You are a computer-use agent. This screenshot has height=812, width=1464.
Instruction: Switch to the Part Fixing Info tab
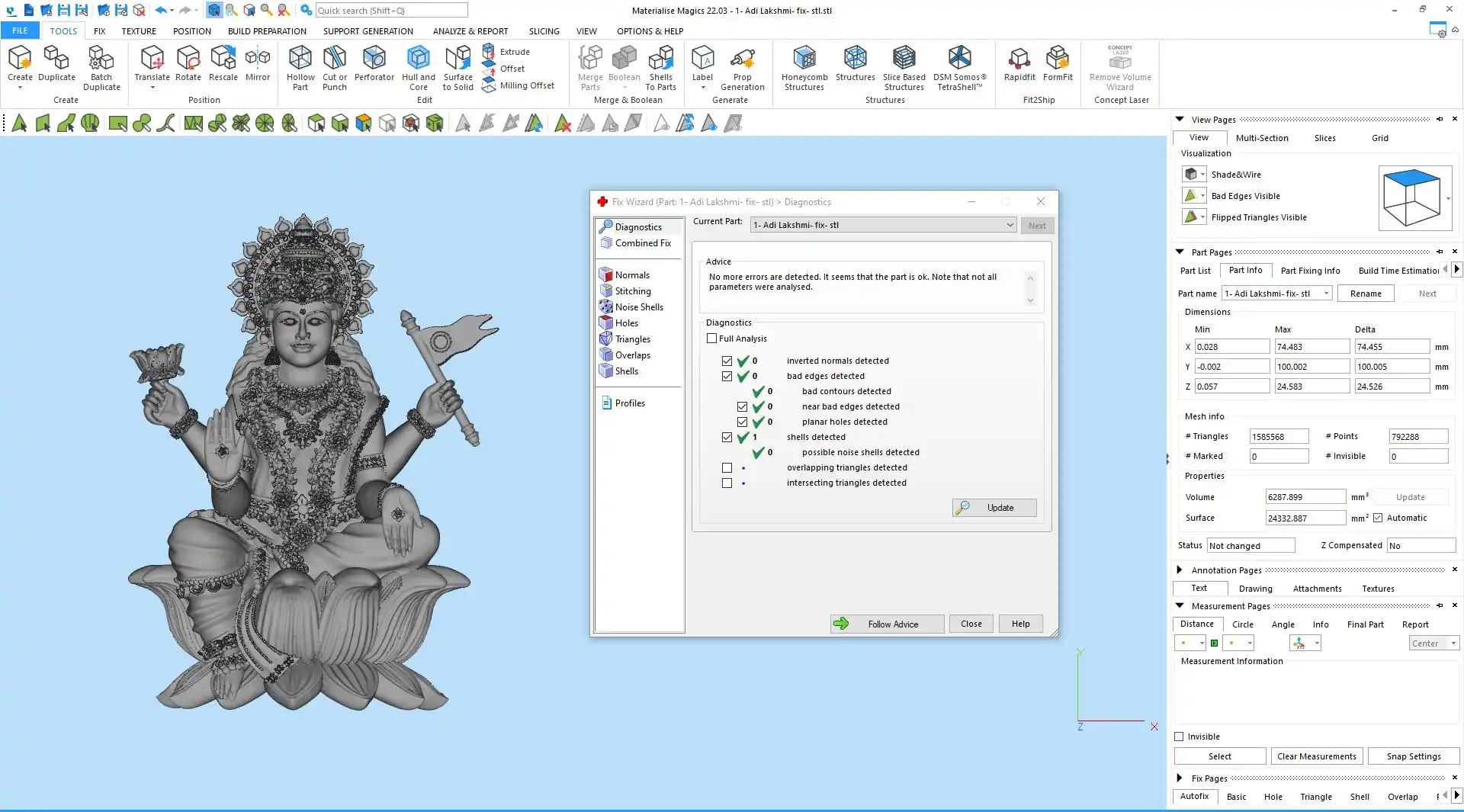pos(1310,271)
